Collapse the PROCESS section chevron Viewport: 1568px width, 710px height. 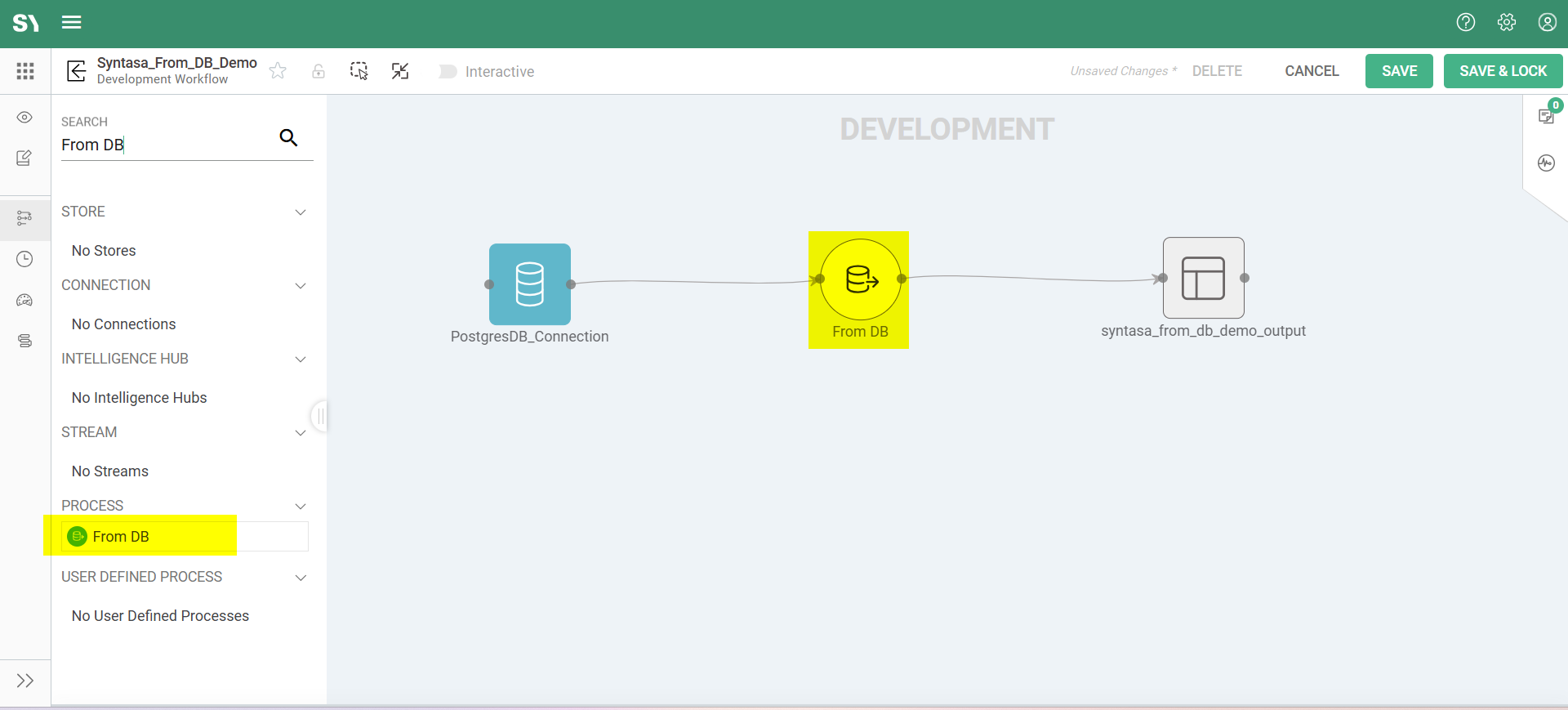(301, 507)
